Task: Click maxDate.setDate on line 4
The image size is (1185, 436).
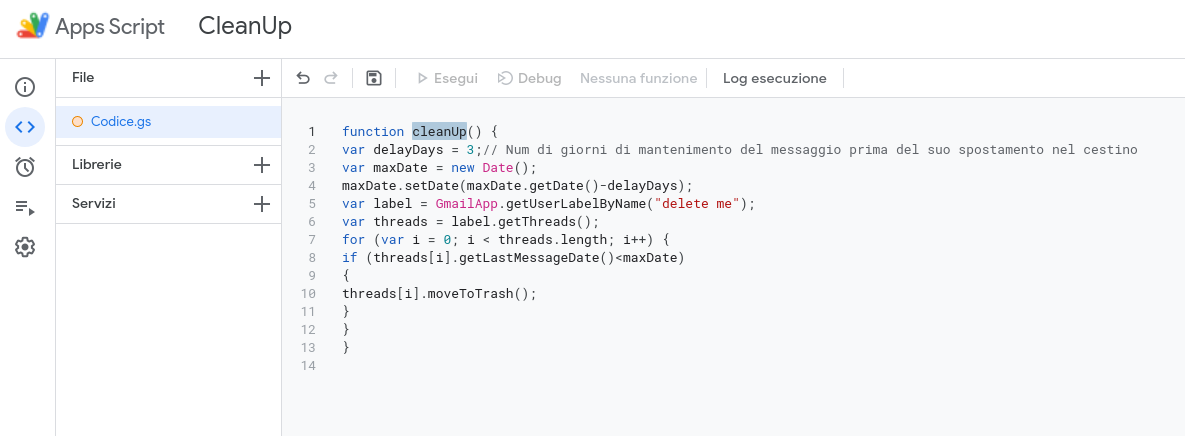Action: tap(401, 186)
